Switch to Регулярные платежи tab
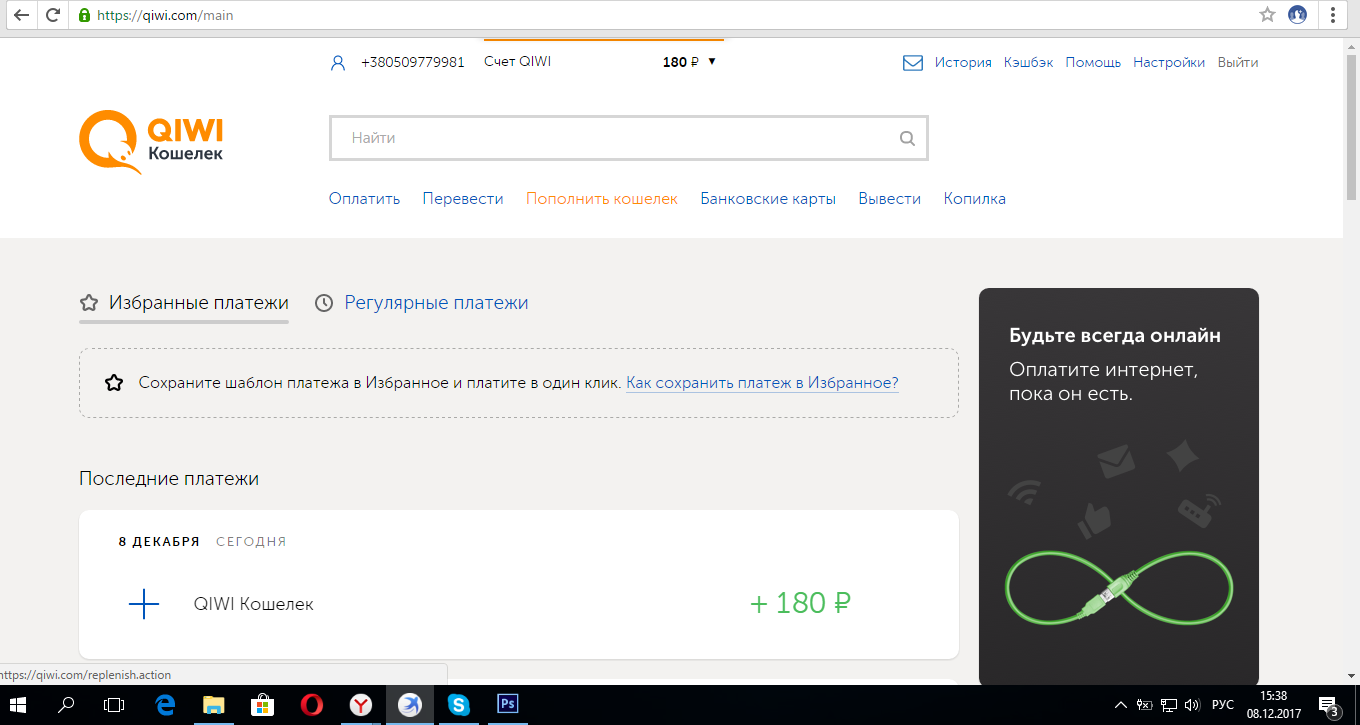 [x=435, y=302]
